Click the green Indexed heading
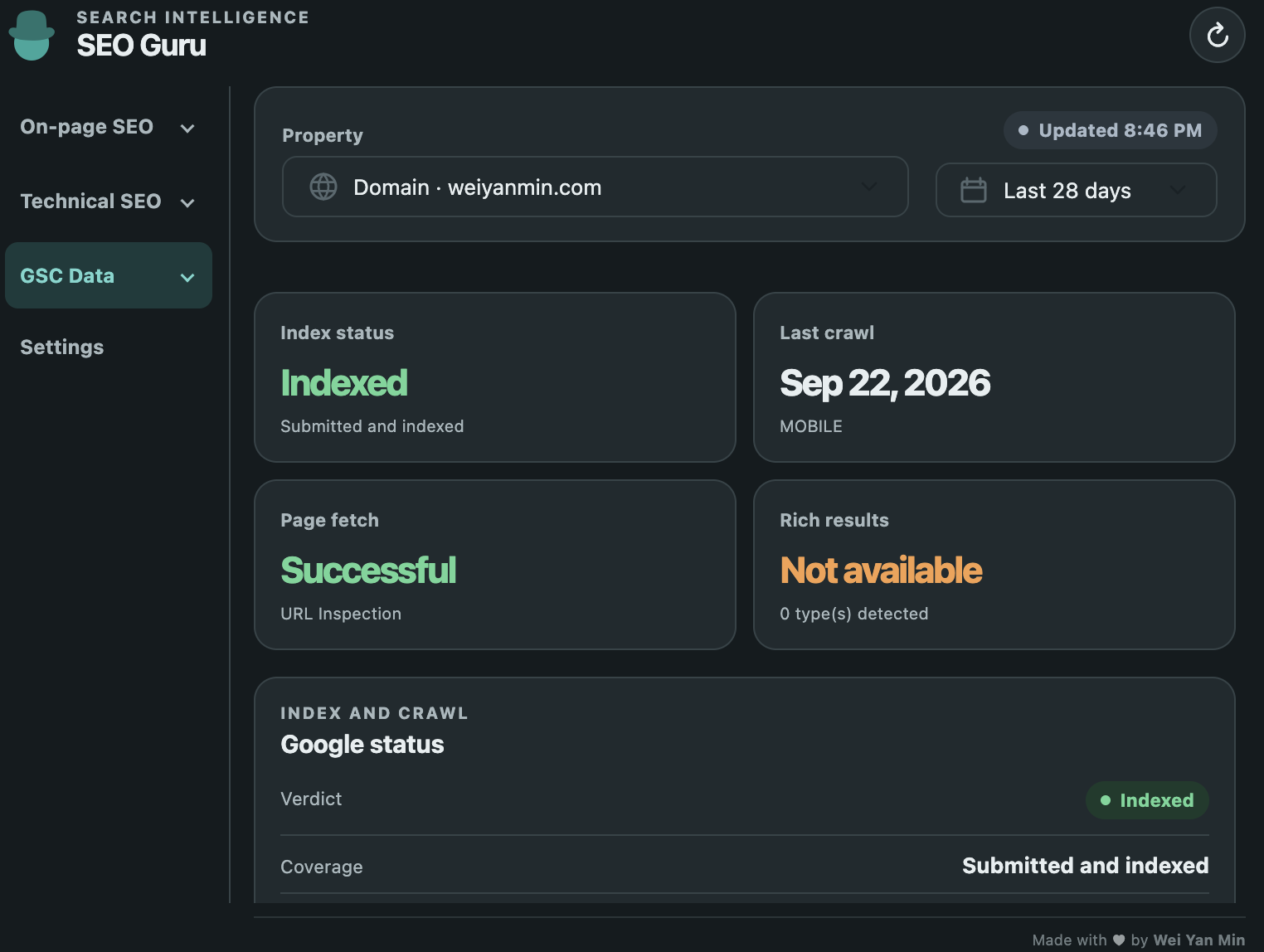Image resolution: width=1264 pixels, height=952 pixels. (344, 383)
